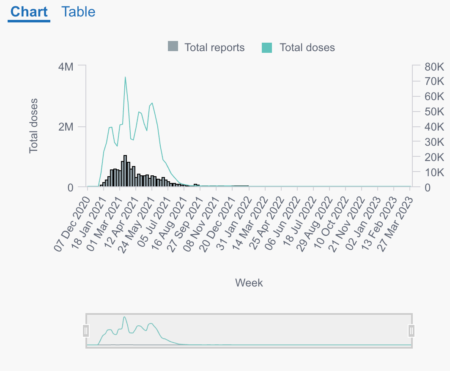This screenshot has width=450, height=371.
Task: Toggle the Total reports legend swatch
Action: (173, 46)
